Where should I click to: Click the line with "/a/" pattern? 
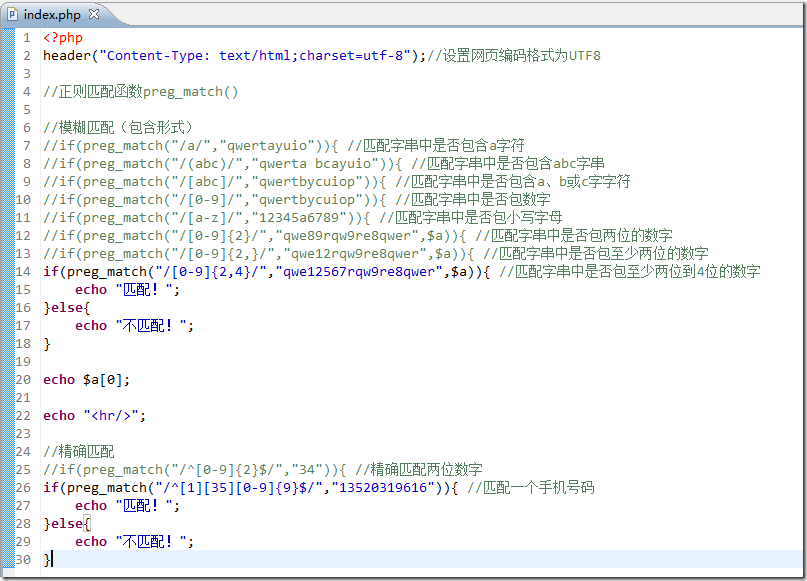[284, 146]
